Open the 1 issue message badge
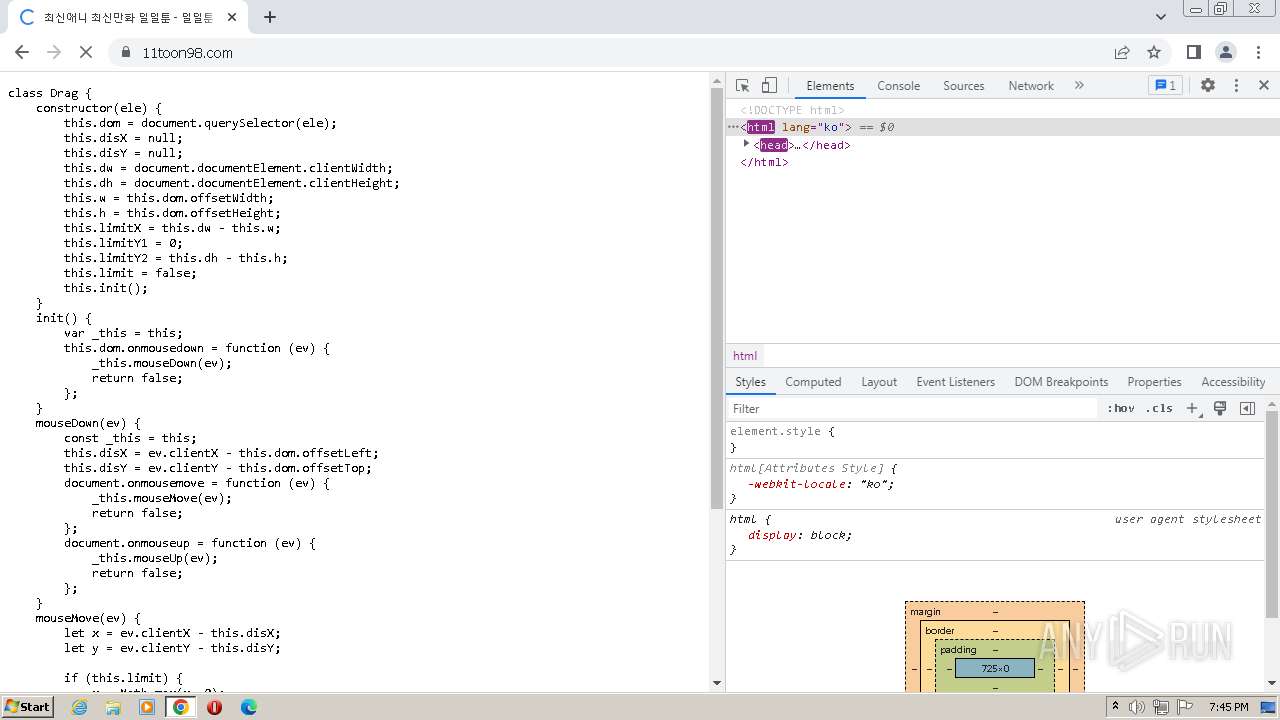Viewport: 1280px width, 720px height. tap(1165, 85)
